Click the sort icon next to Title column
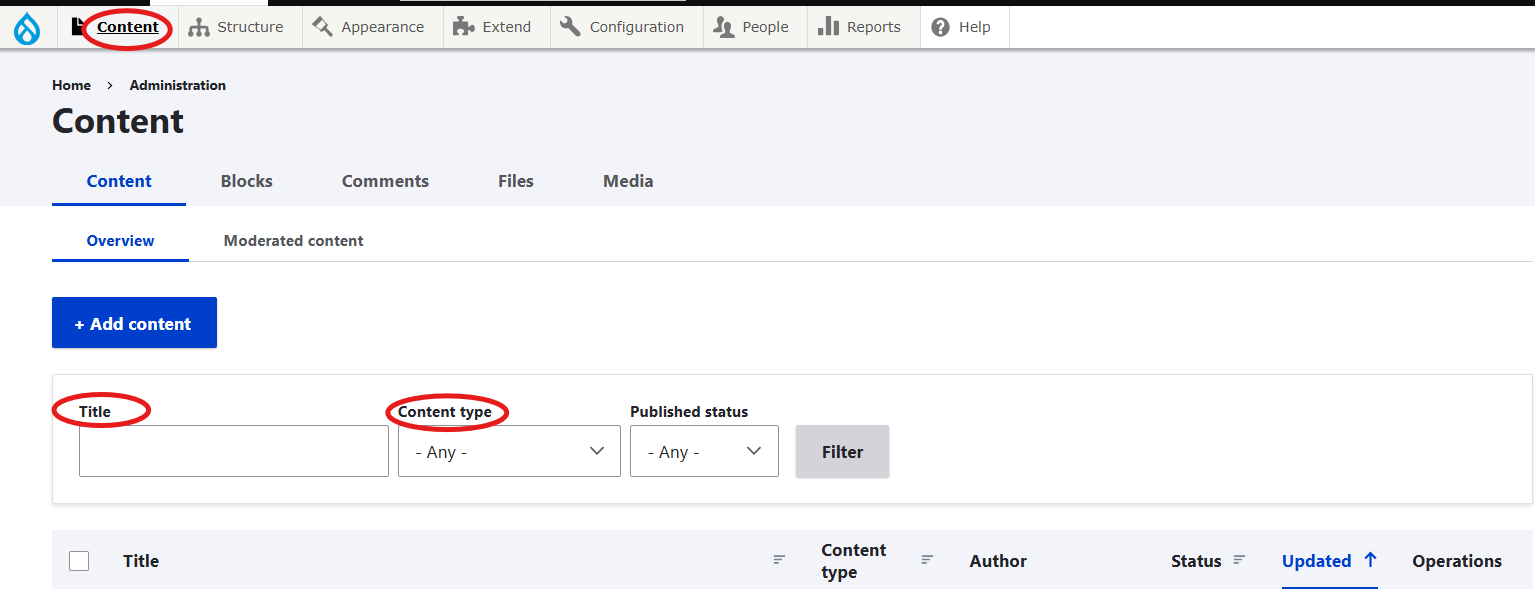 pyautogui.click(x=779, y=560)
